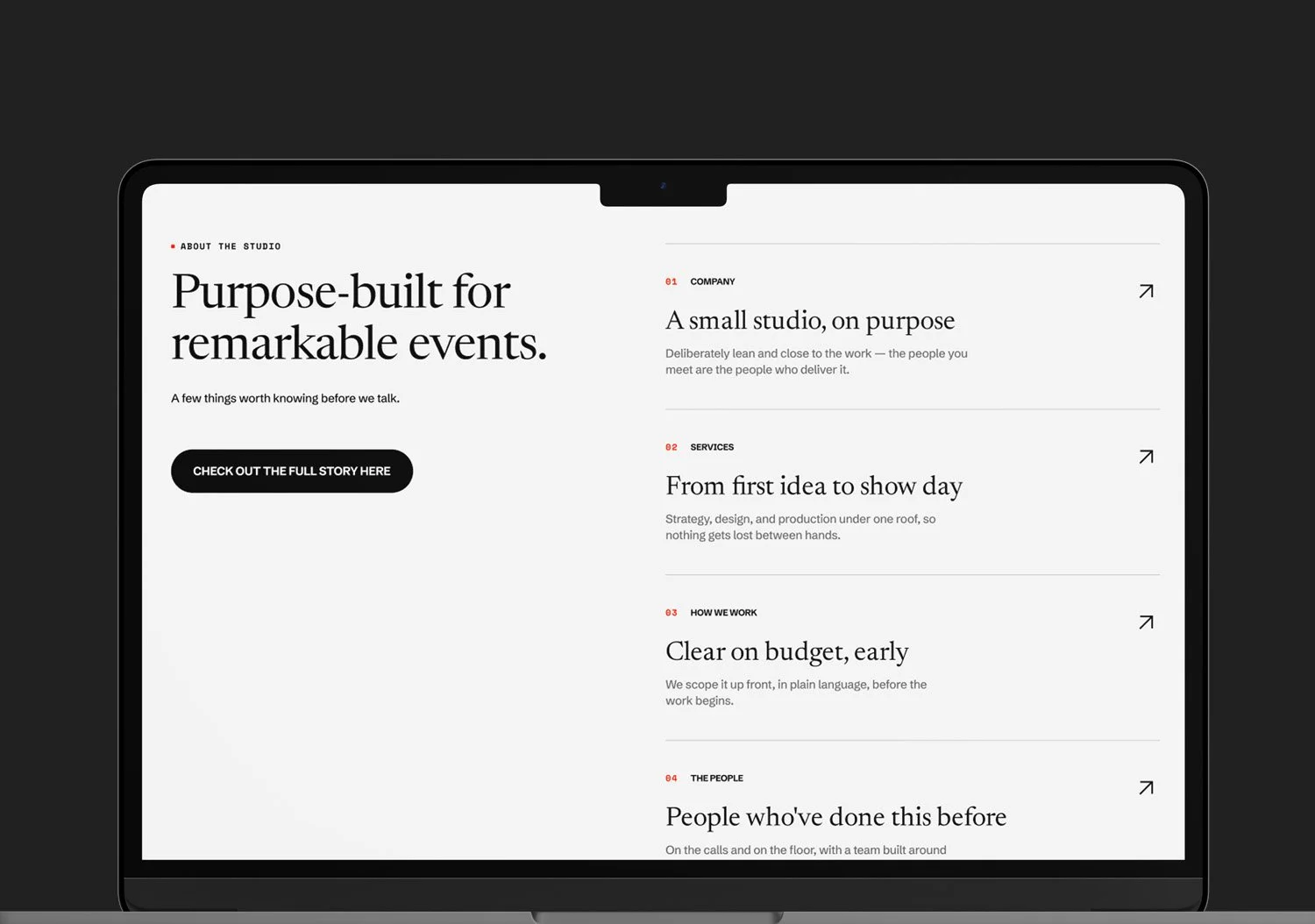Click the 'Company' section label

click(713, 281)
